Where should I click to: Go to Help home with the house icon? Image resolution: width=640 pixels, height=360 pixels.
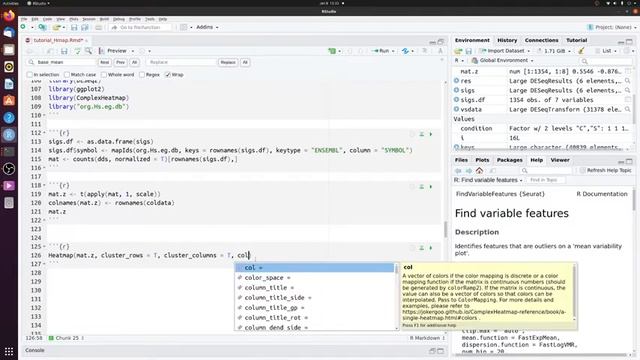tap(479, 171)
